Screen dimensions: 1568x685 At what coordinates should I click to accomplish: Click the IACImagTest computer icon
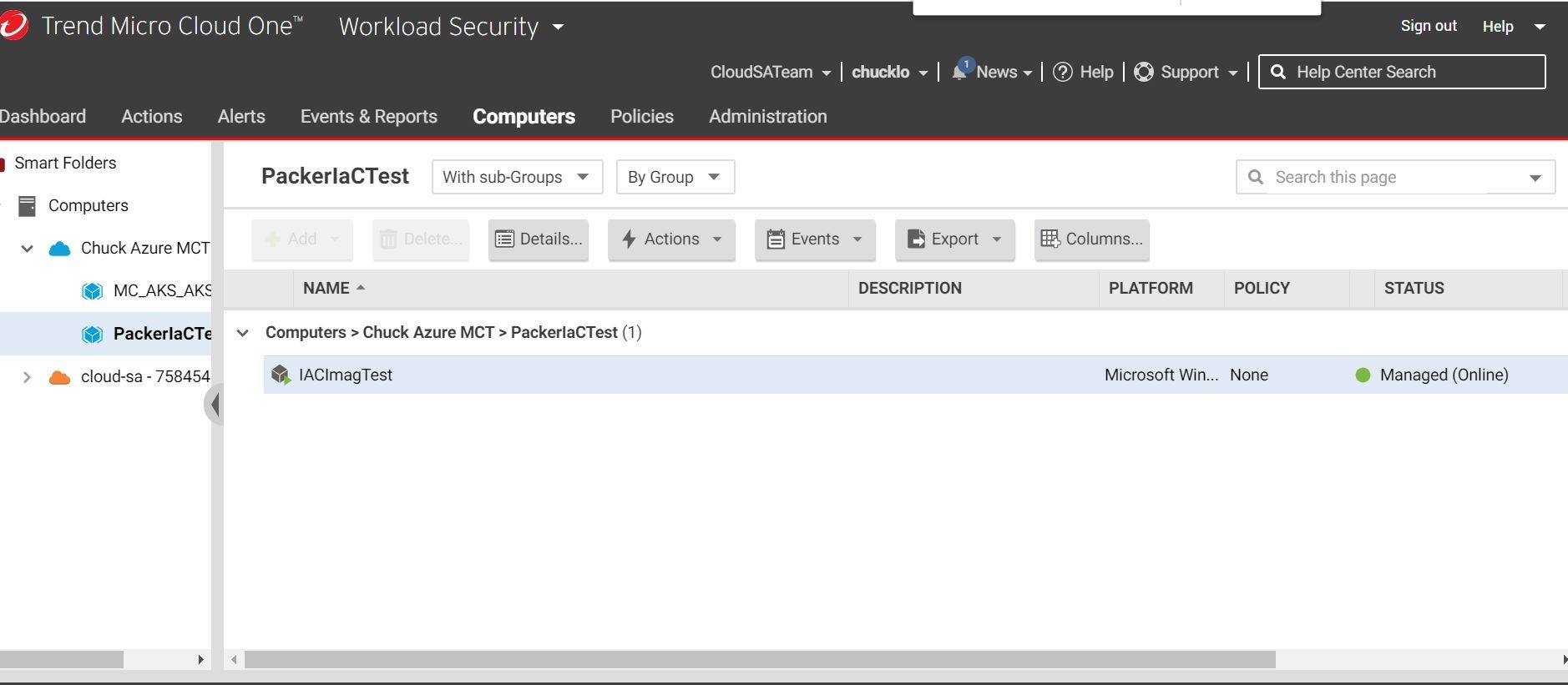tap(281, 375)
